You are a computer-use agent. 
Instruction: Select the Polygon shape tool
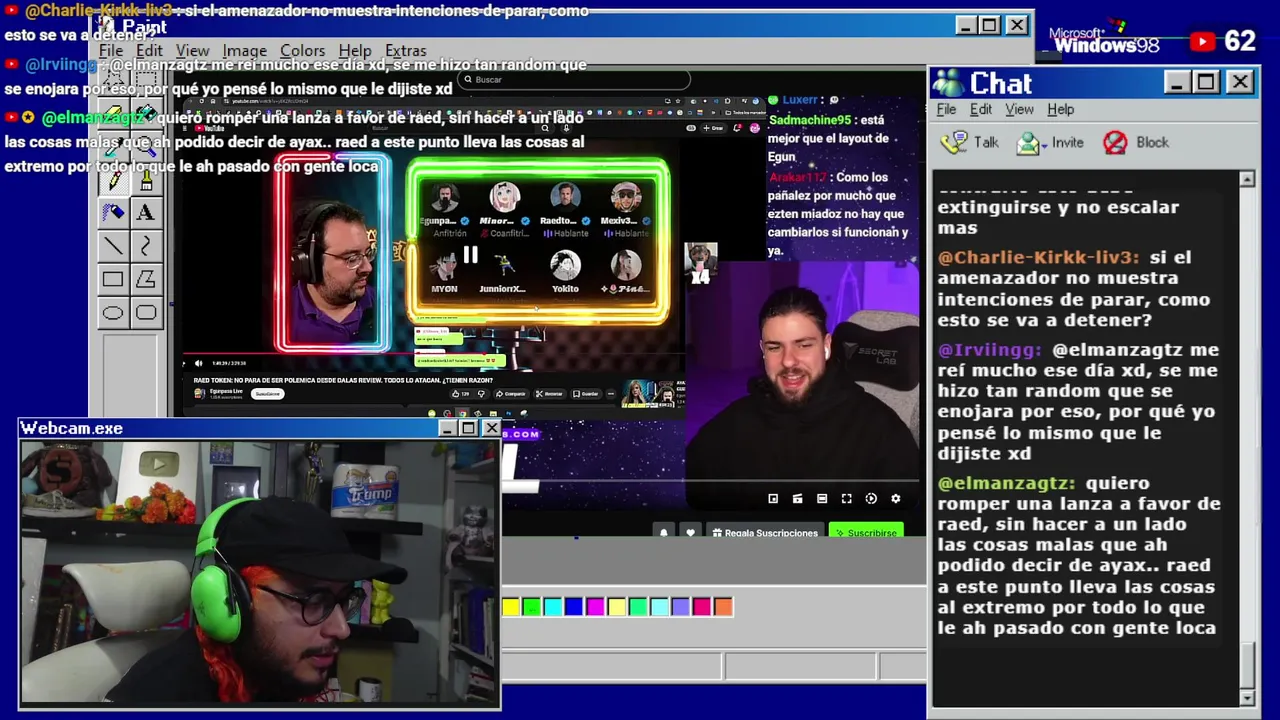[146, 280]
